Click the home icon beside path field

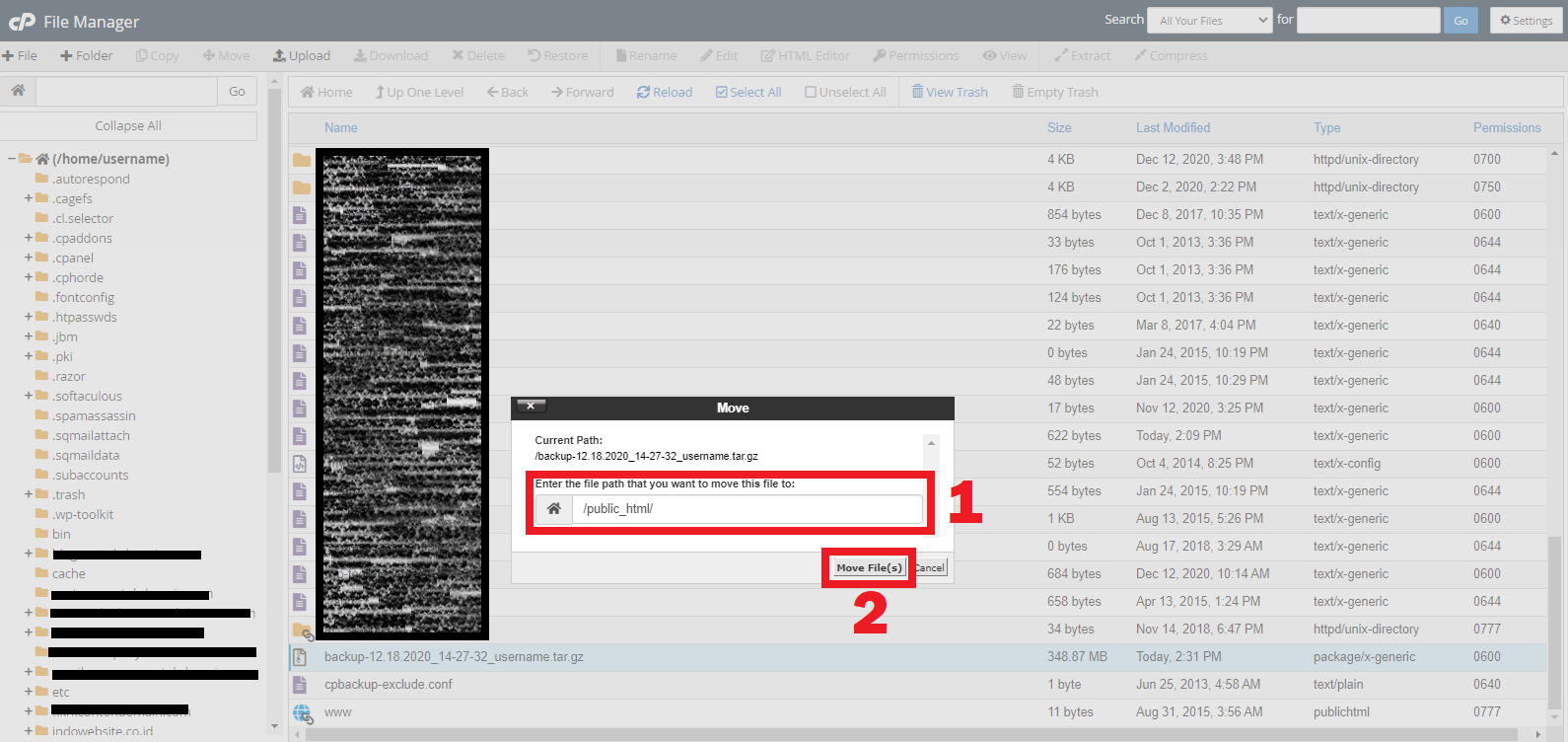(x=18, y=91)
